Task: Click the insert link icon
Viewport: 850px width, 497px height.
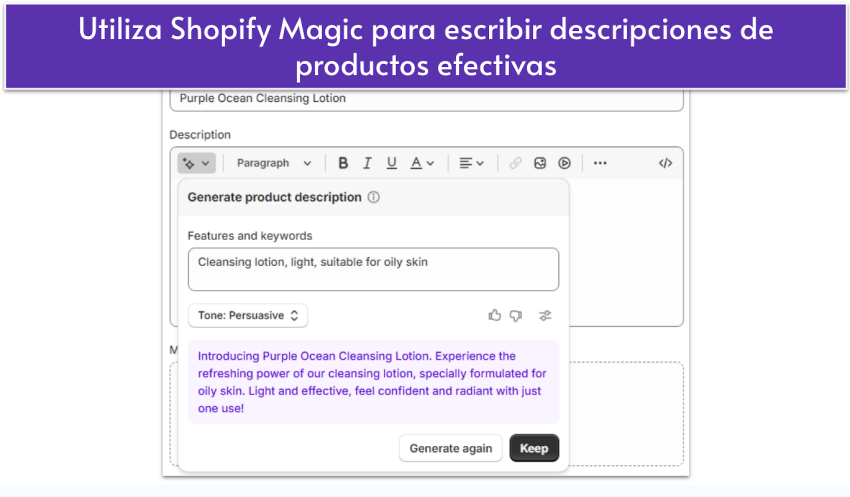Action: coord(515,163)
